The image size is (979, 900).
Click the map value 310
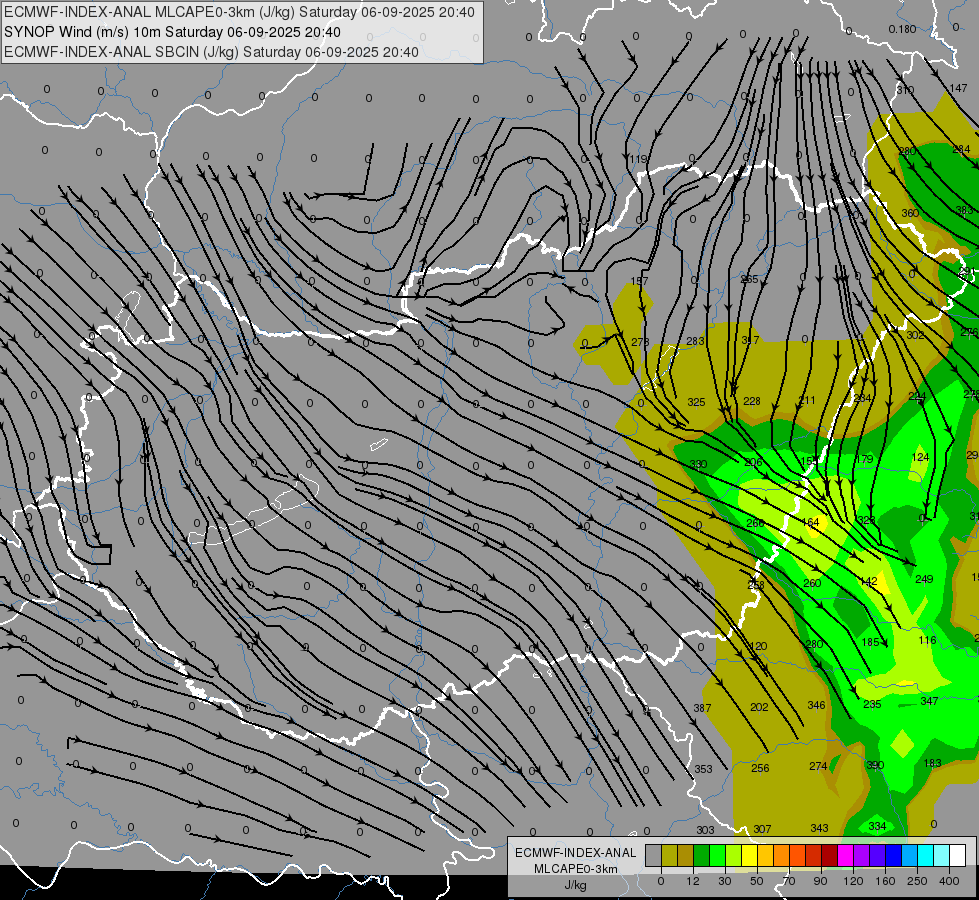(905, 90)
